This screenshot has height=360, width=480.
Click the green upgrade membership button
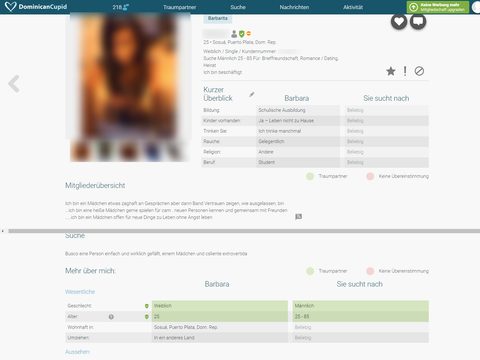(438, 7)
